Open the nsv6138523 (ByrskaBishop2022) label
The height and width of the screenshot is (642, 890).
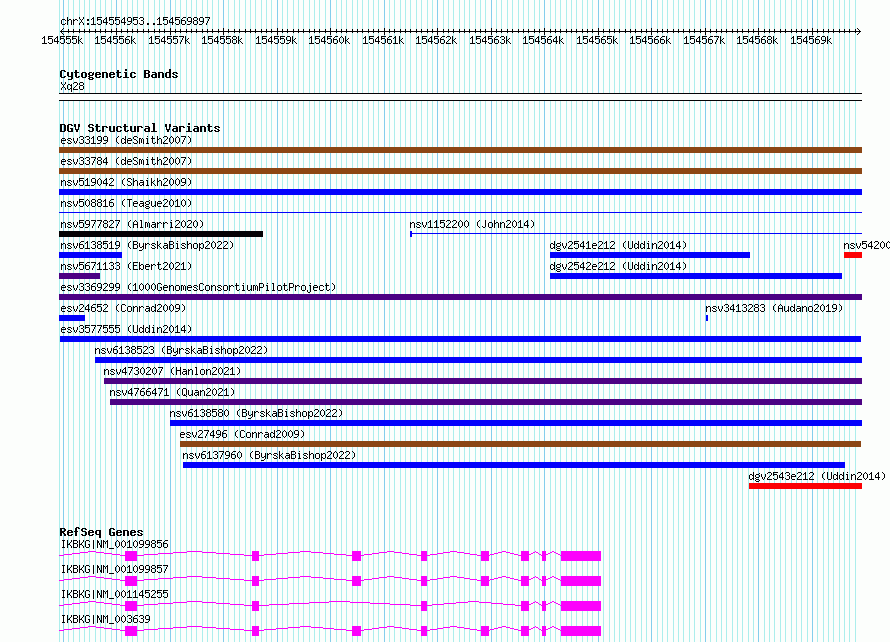point(181,350)
